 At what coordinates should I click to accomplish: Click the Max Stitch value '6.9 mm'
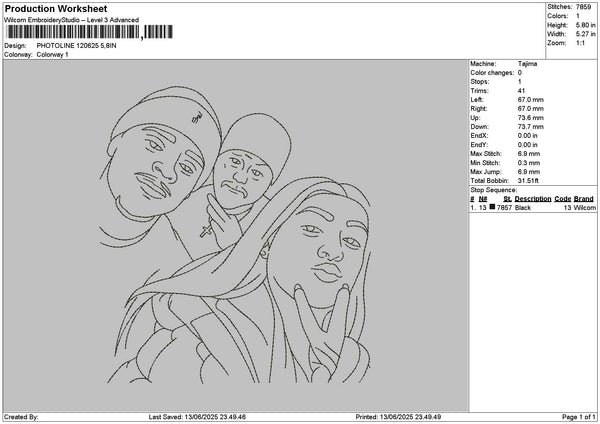point(529,154)
